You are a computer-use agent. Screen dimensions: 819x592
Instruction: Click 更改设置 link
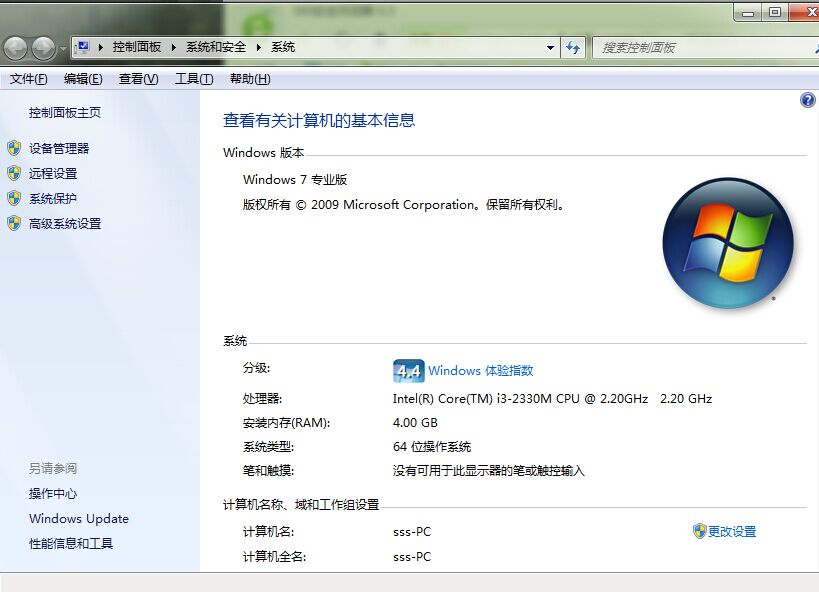(732, 531)
